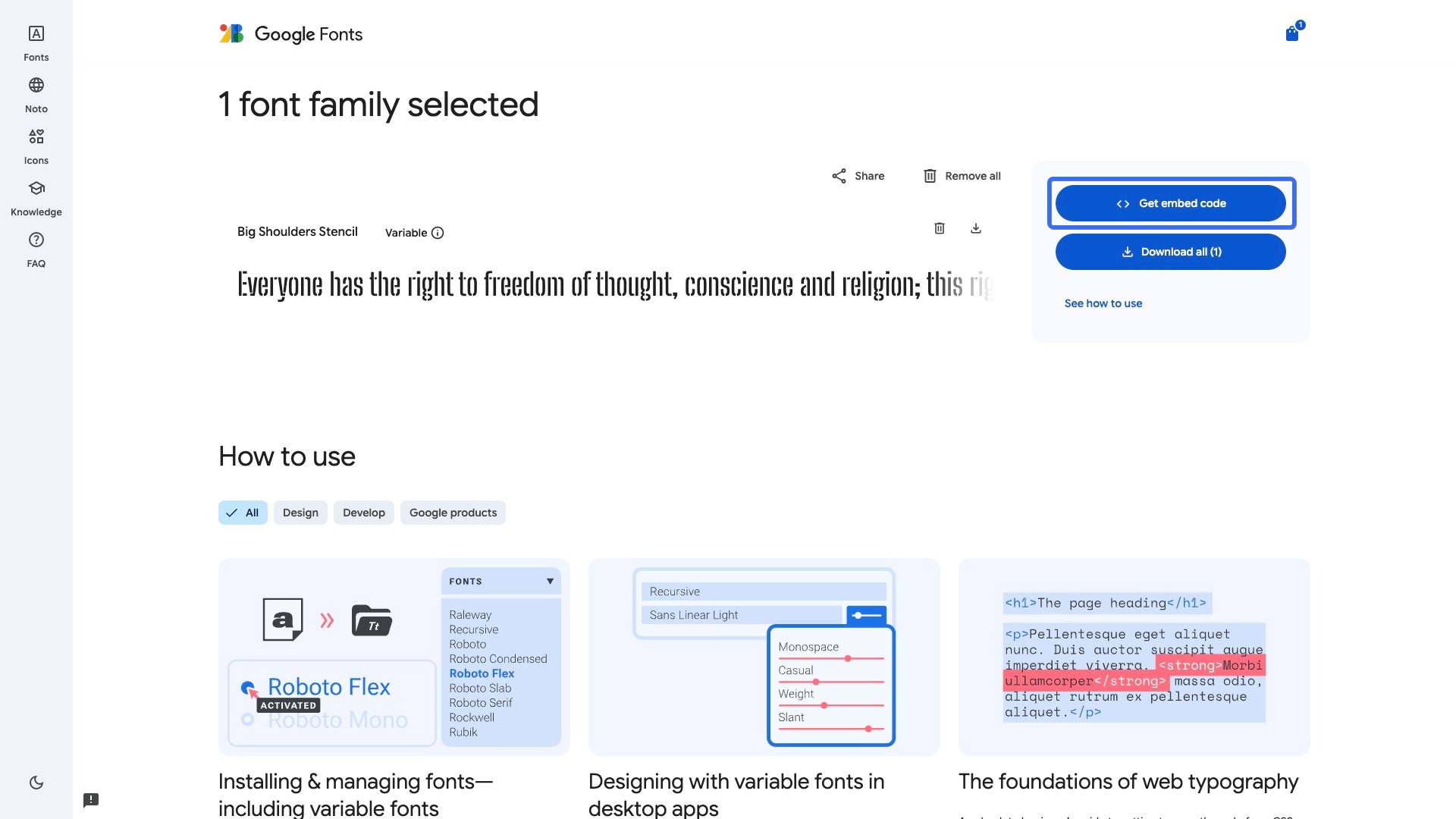Click the Get embed code button
The image size is (1456, 819).
point(1170,203)
